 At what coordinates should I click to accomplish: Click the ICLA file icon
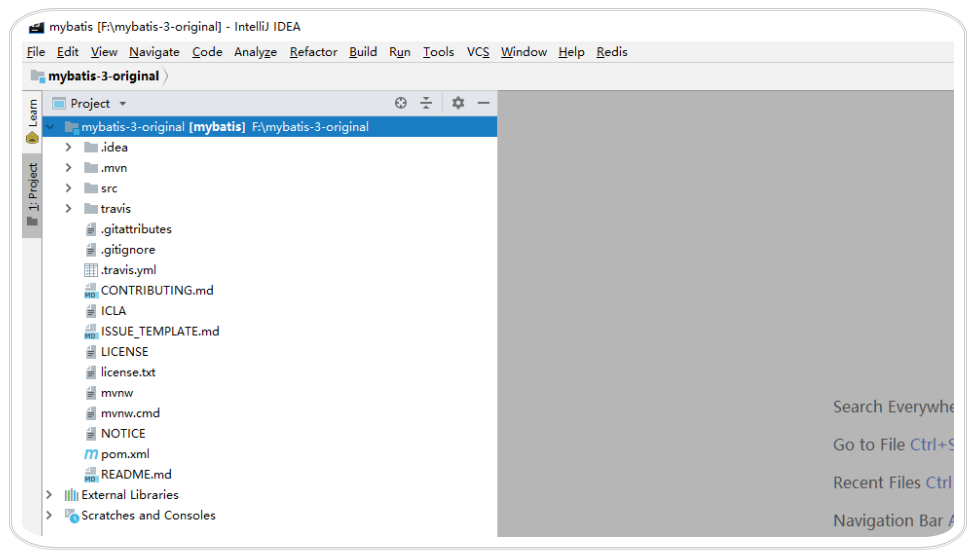point(91,311)
